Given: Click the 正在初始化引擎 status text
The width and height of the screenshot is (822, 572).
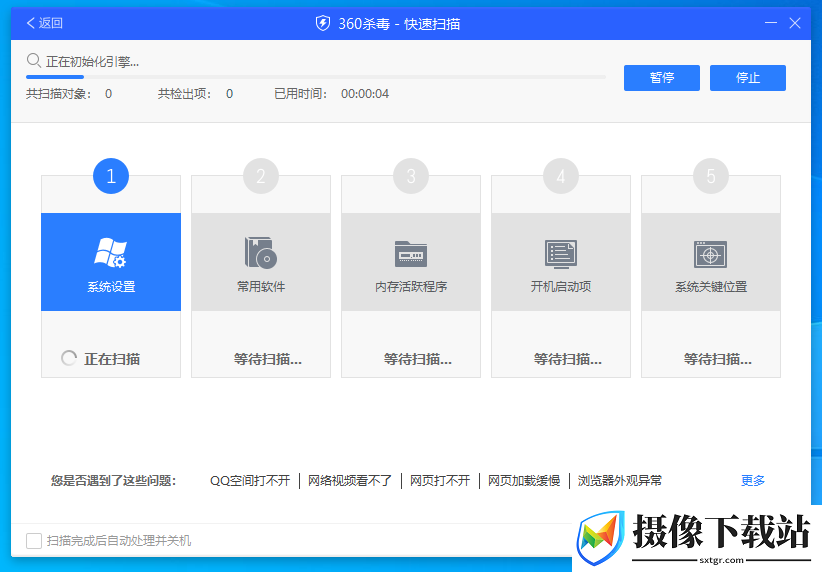Looking at the screenshot, I should [x=92, y=62].
